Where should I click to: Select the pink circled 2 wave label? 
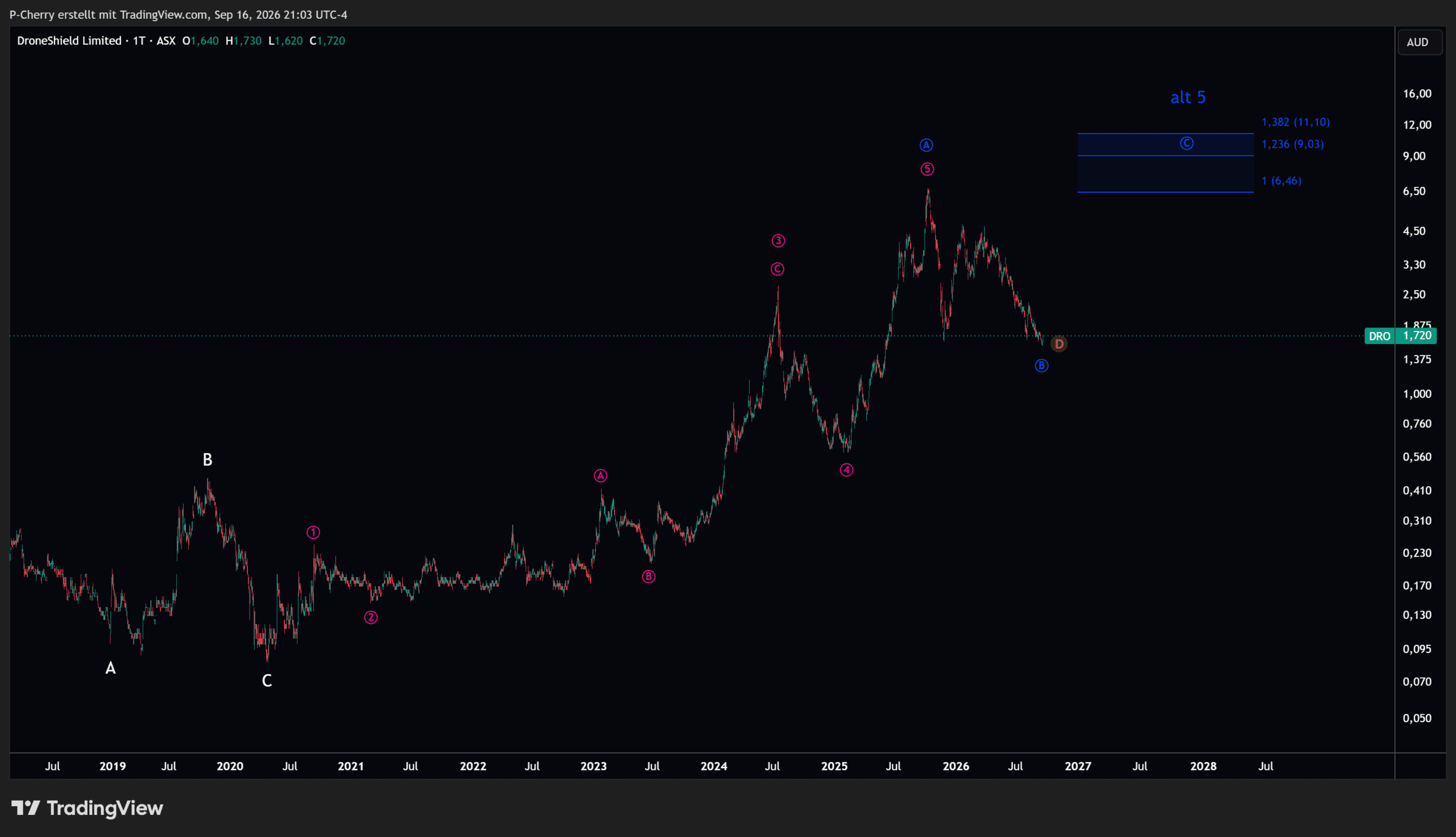(371, 618)
